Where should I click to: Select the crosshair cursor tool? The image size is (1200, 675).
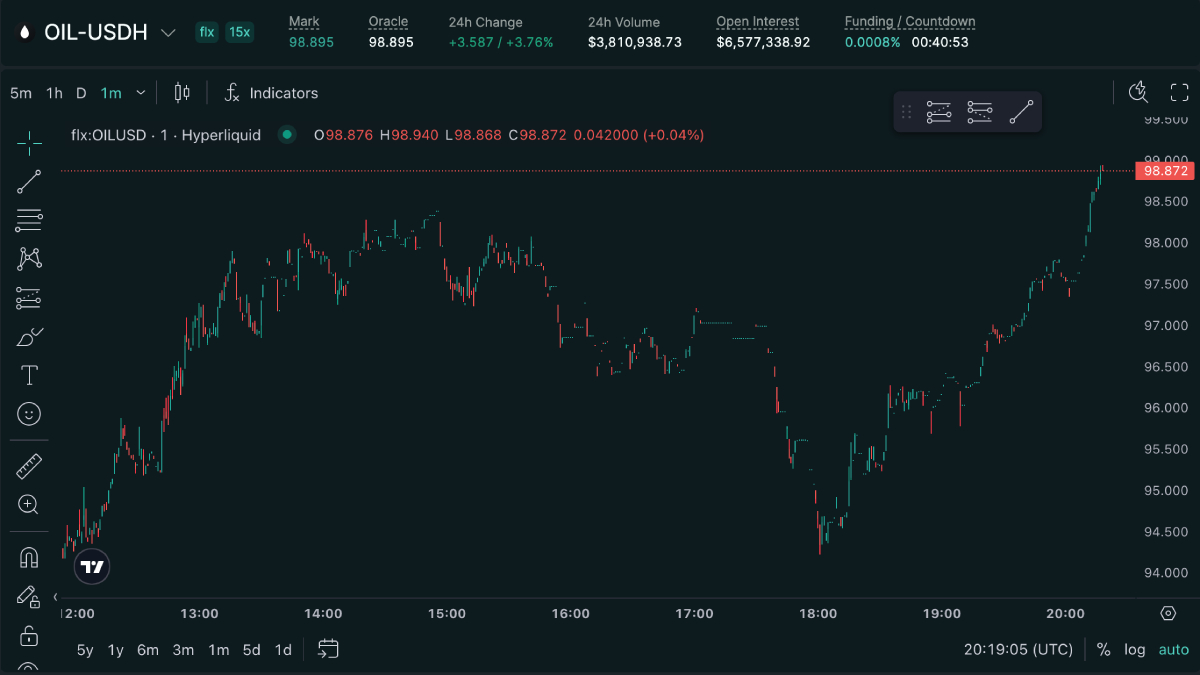30,143
